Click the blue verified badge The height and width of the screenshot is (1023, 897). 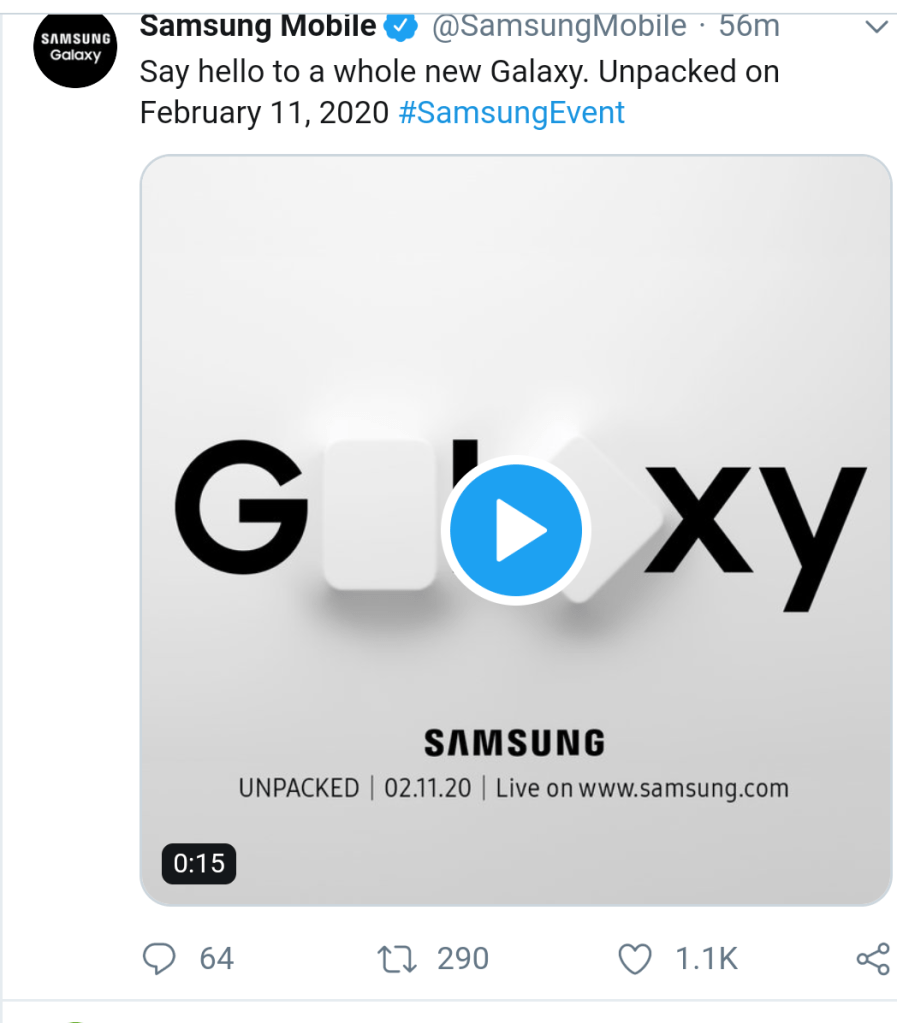click(x=401, y=27)
